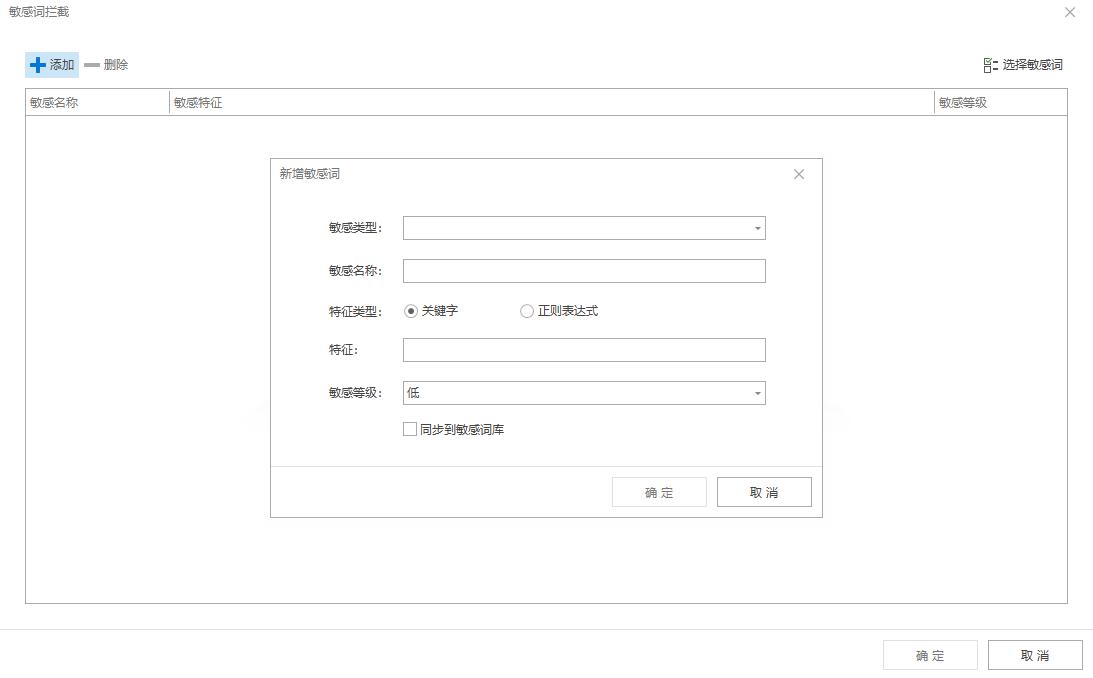The image size is (1093, 678).
Task: Open the 敏感类型 dropdown
Action: coord(584,228)
